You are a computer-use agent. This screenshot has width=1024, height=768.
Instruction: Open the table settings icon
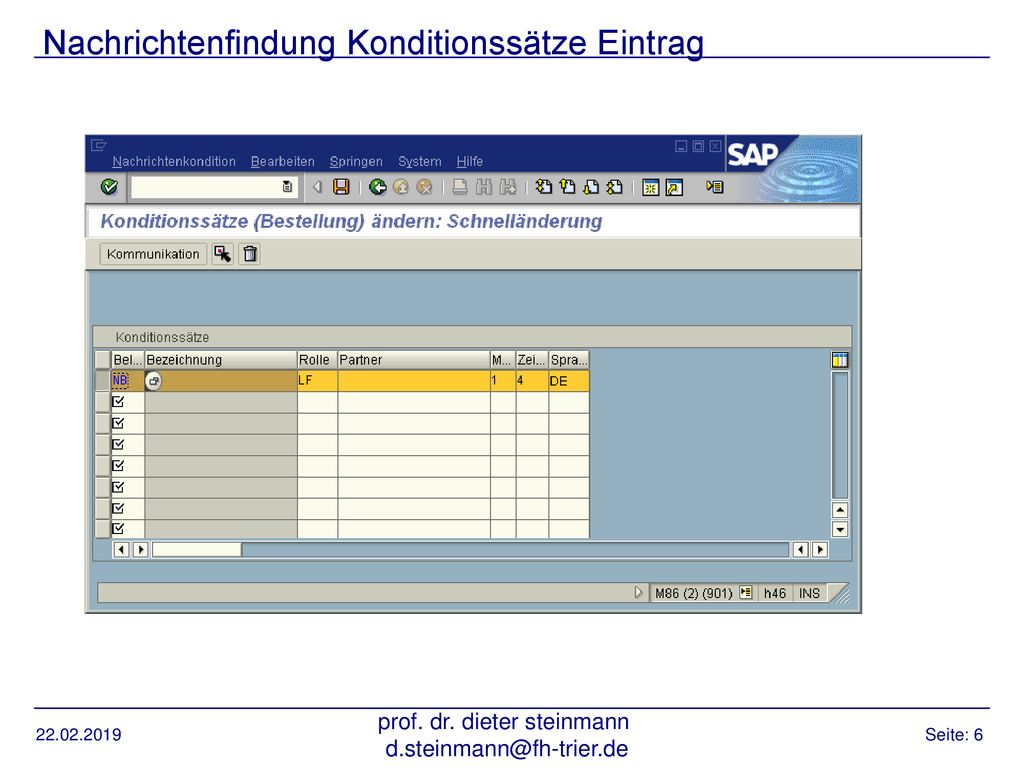point(840,360)
